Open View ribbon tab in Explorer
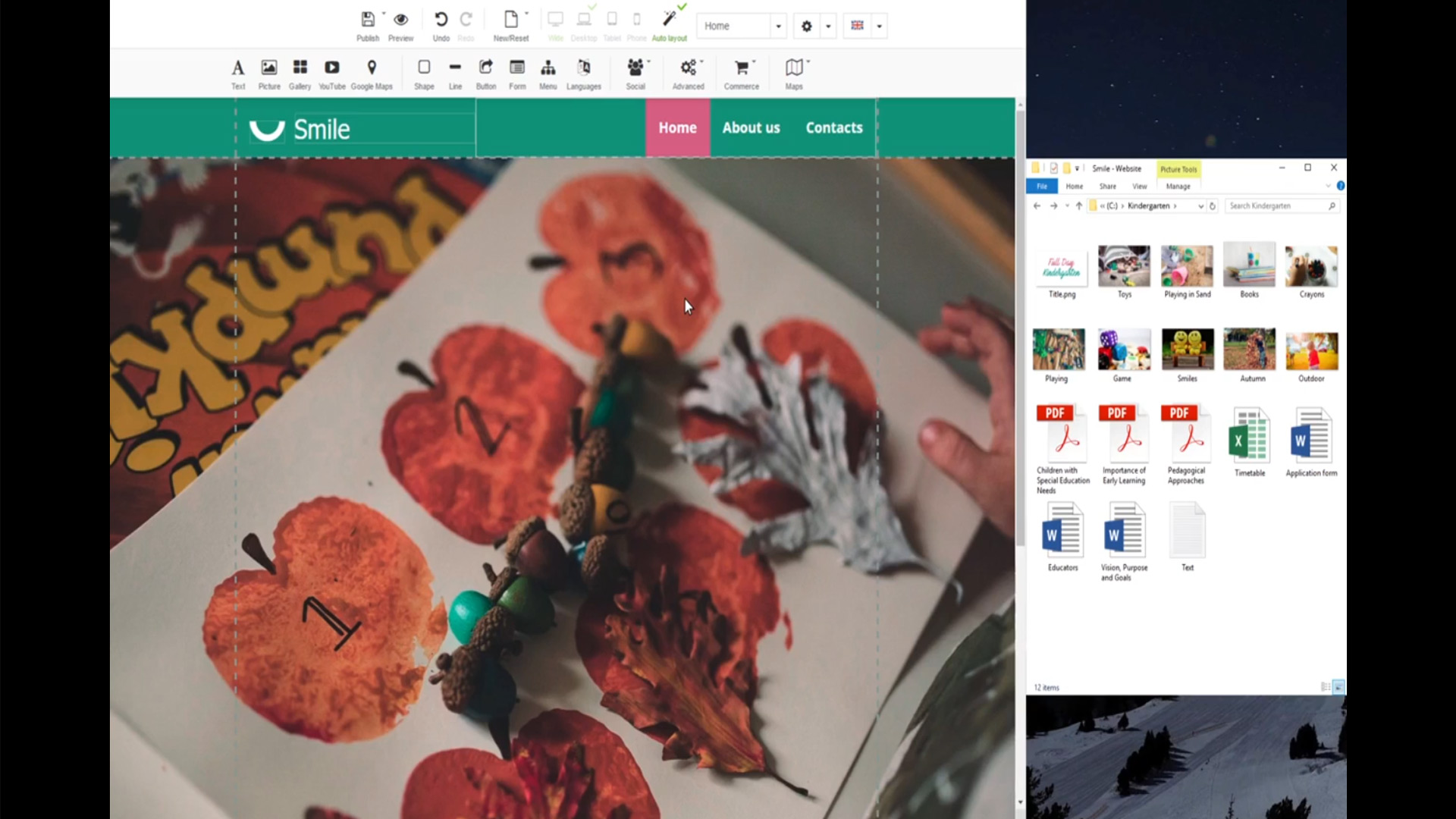The width and height of the screenshot is (1456, 819). point(1140,186)
